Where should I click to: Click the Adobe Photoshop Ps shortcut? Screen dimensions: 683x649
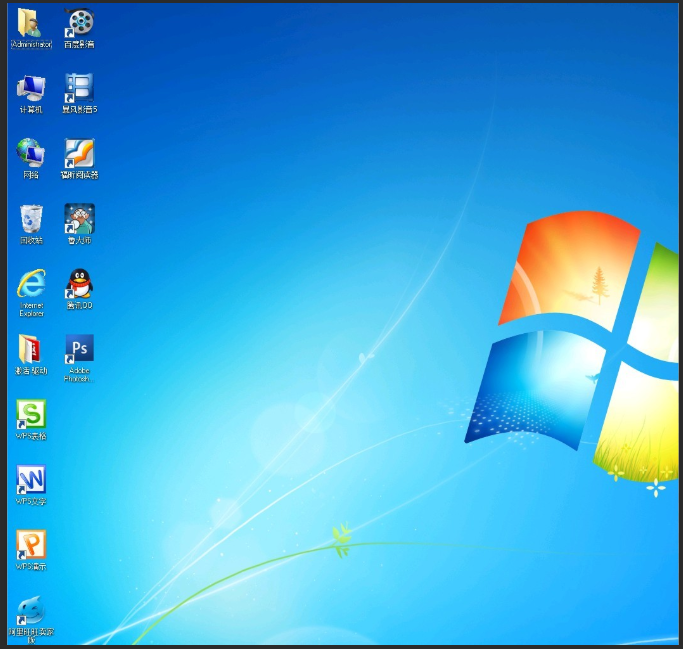point(79,349)
